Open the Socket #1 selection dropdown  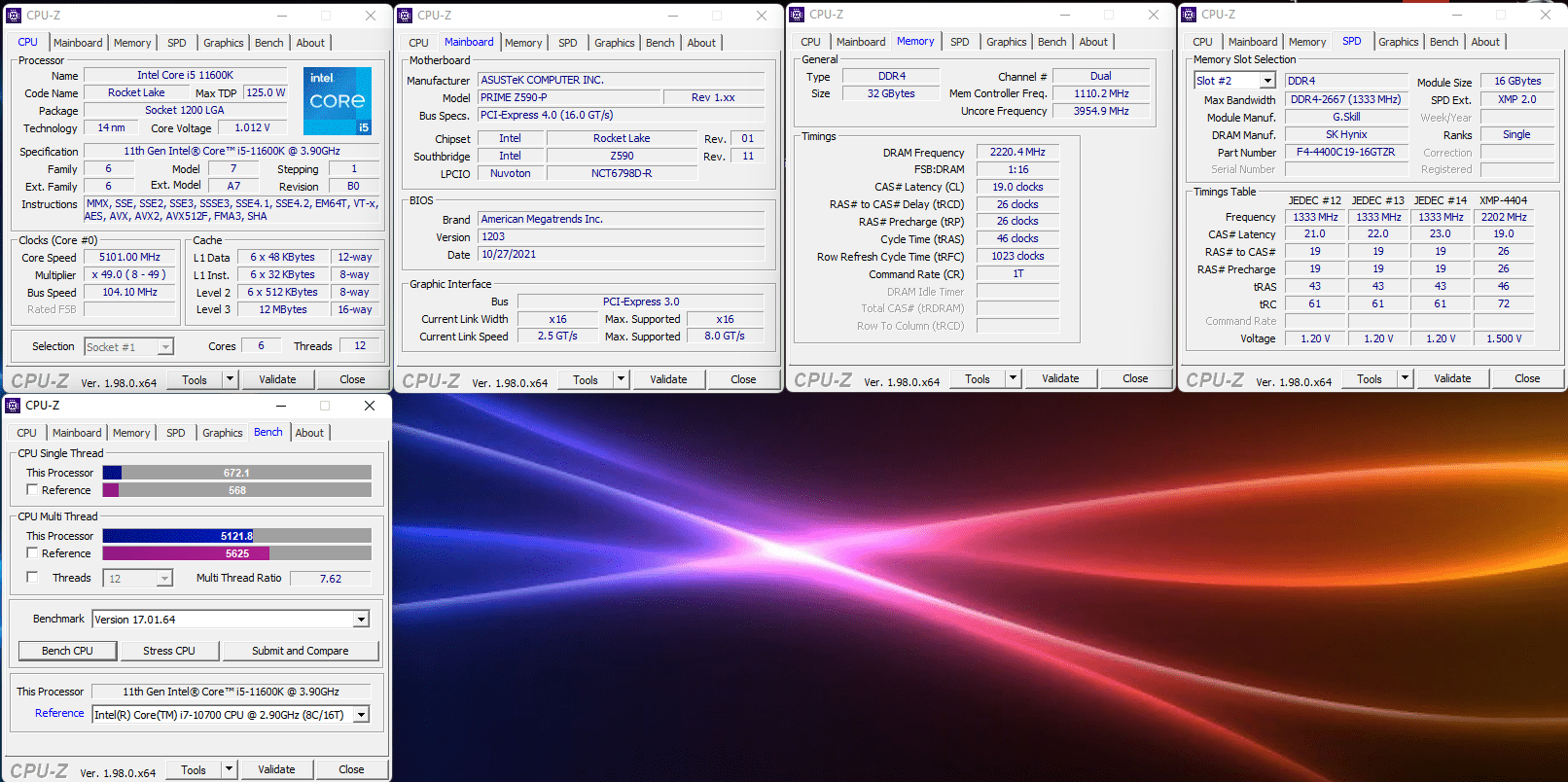coord(165,347)
